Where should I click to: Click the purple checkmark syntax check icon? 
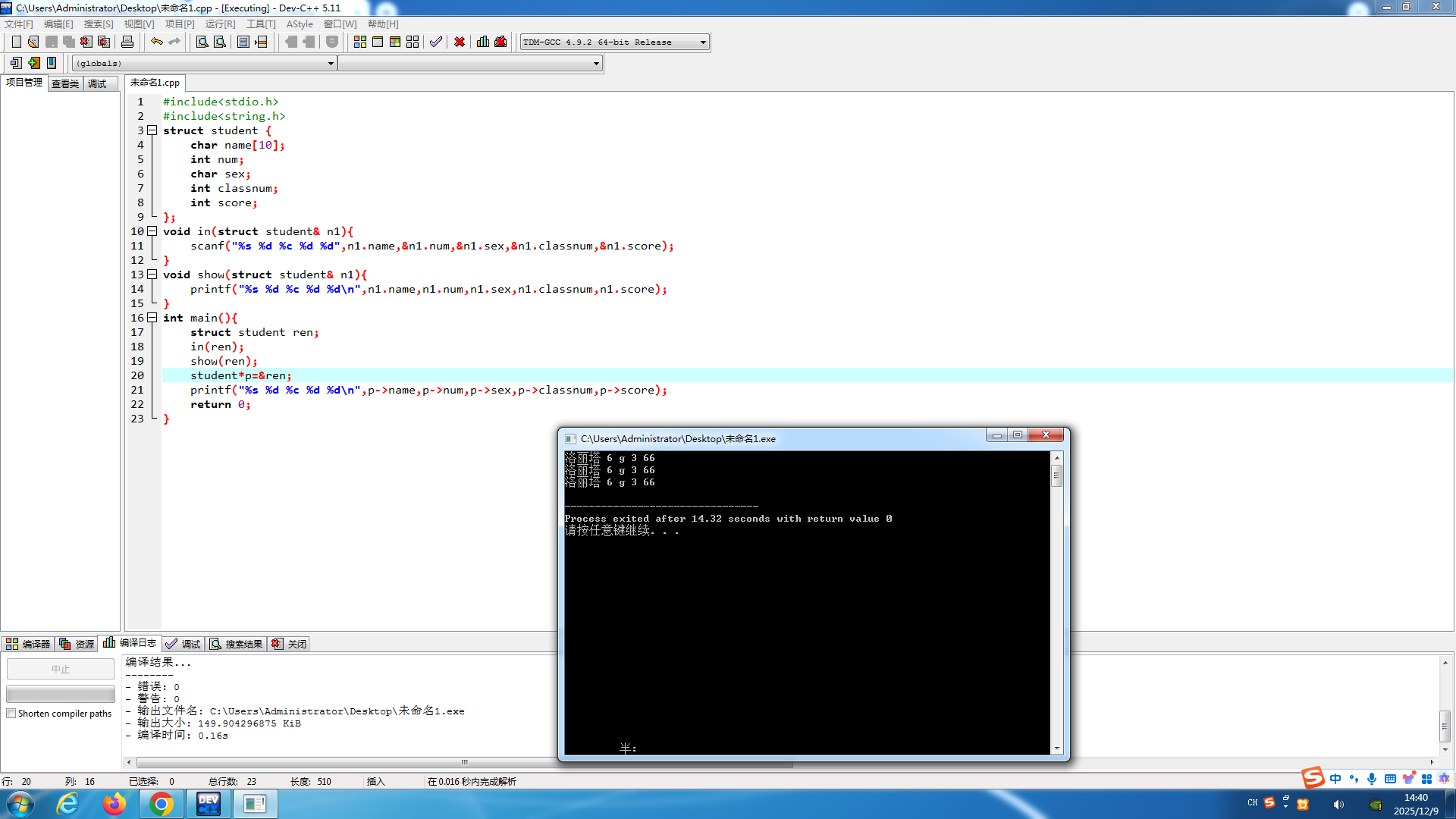436,42
